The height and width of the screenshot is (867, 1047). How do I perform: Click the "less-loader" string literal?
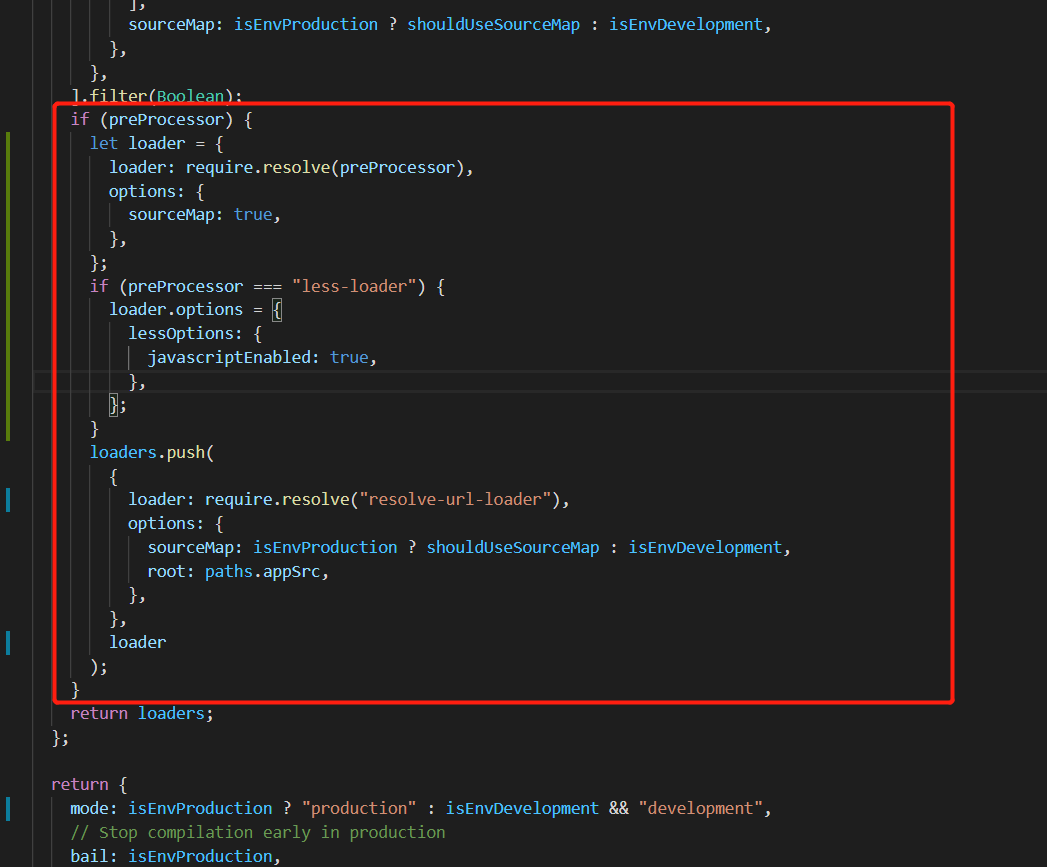(x=354, y=287)
